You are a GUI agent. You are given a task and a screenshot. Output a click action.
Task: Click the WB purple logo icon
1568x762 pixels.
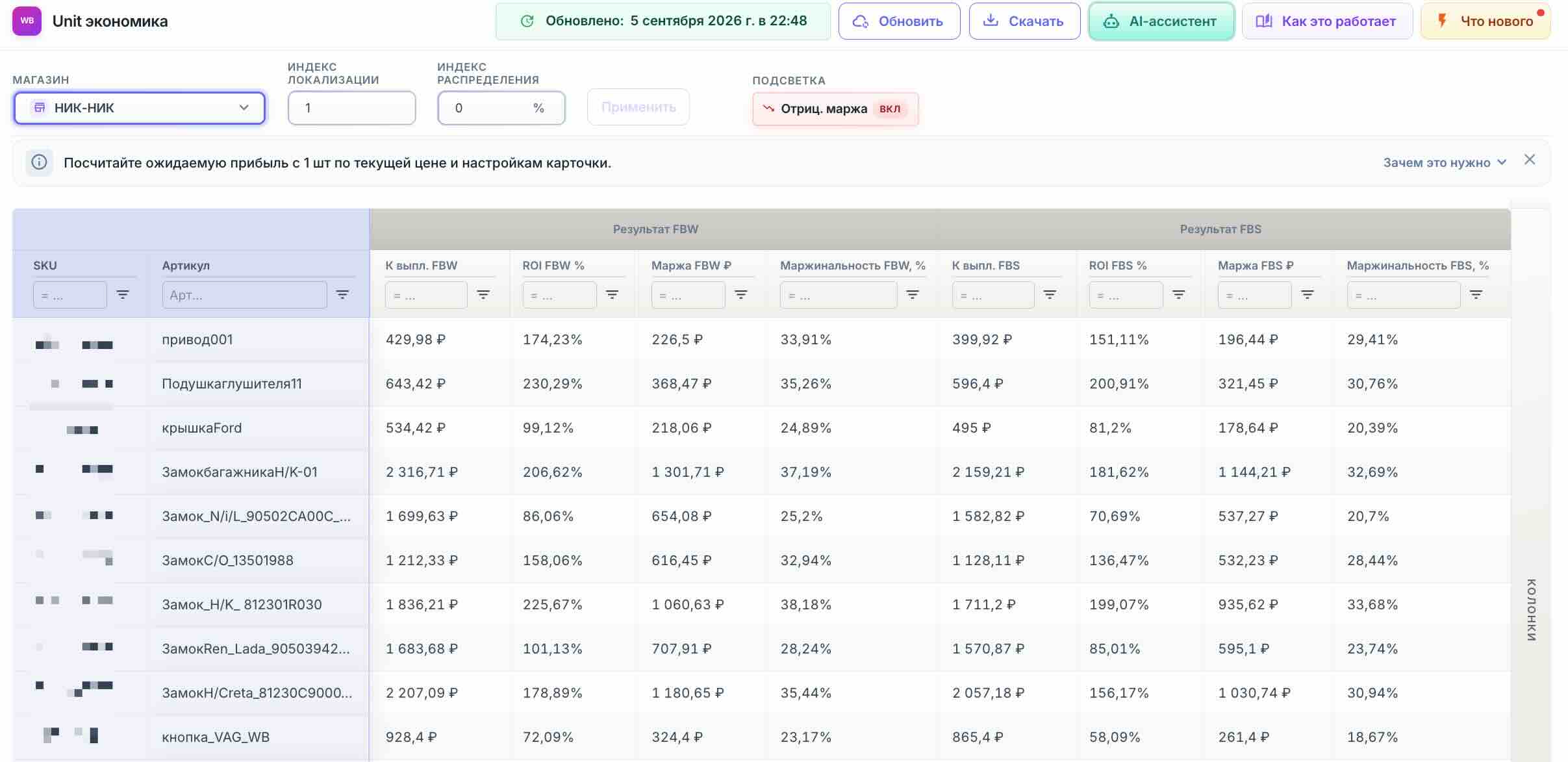tap(27, 21)
